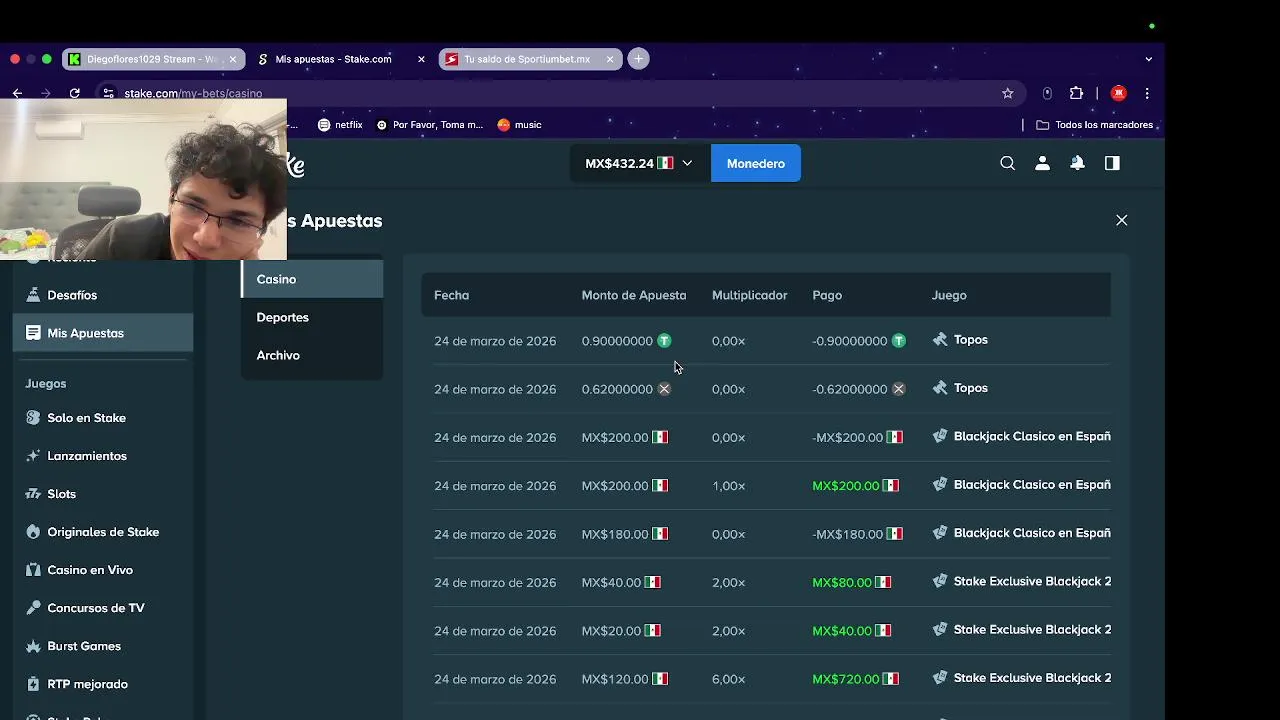Open the user profile icon
This screenshot has width=1280, height=720.
coord(1042,163)
